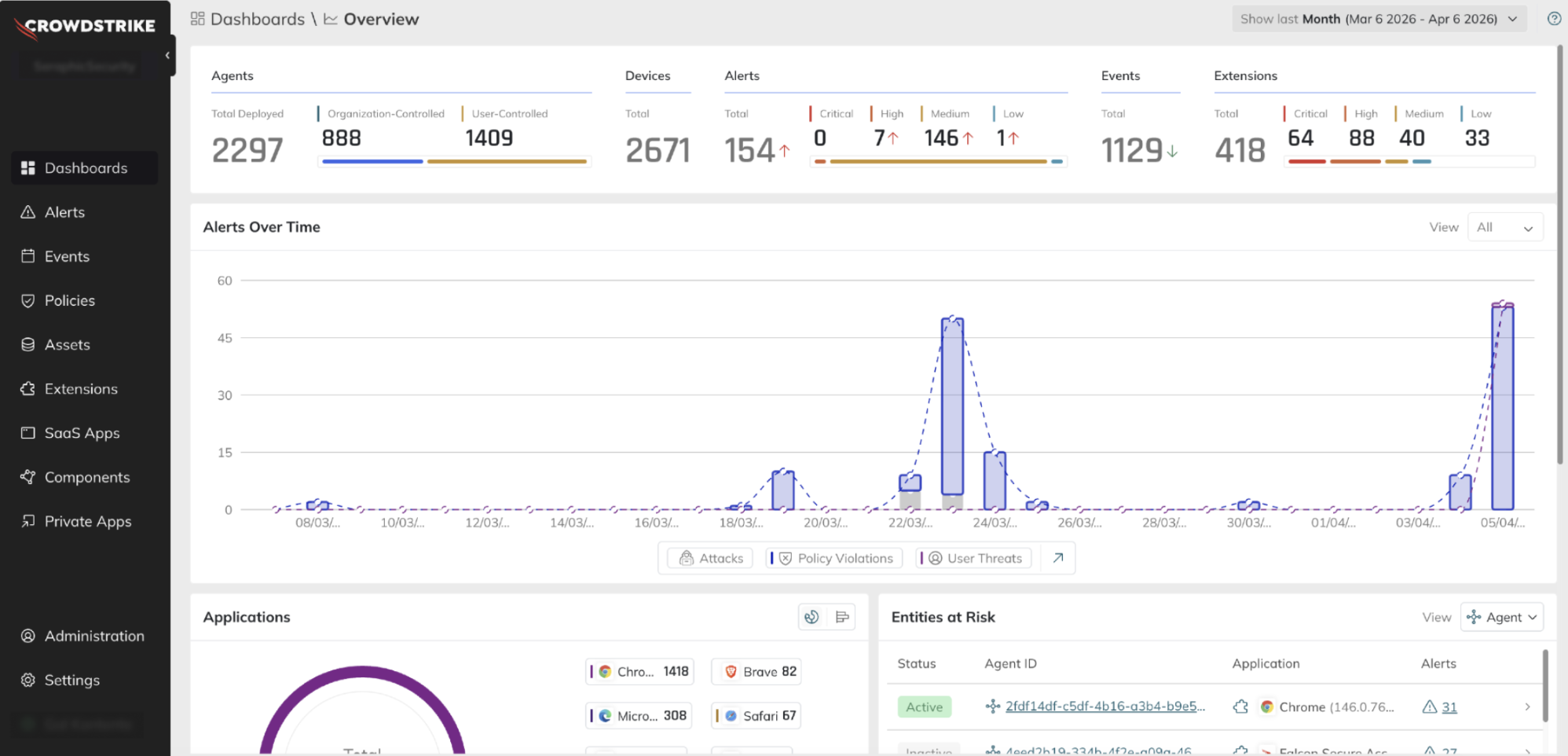Click the Dashboards breadcrumb grid icon
This screenshot has width=1568, height=756.
[197, 19]
